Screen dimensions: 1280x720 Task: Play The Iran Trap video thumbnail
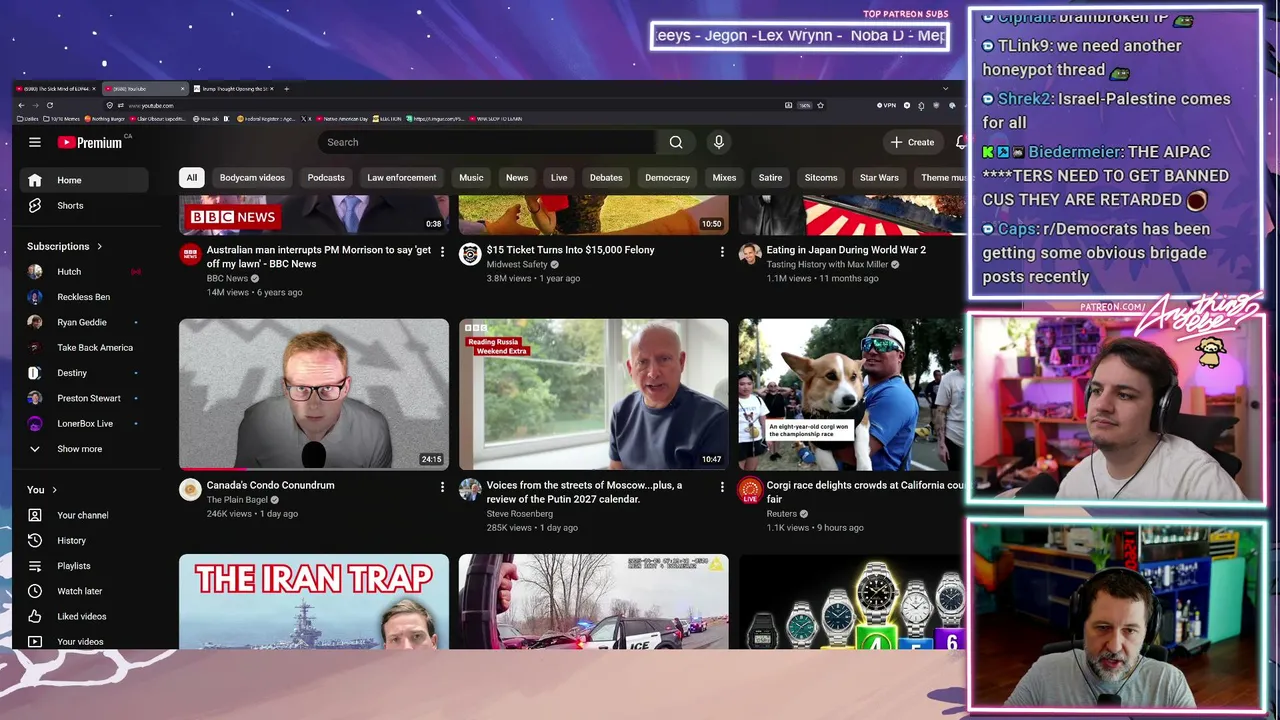tap(314, 602)
